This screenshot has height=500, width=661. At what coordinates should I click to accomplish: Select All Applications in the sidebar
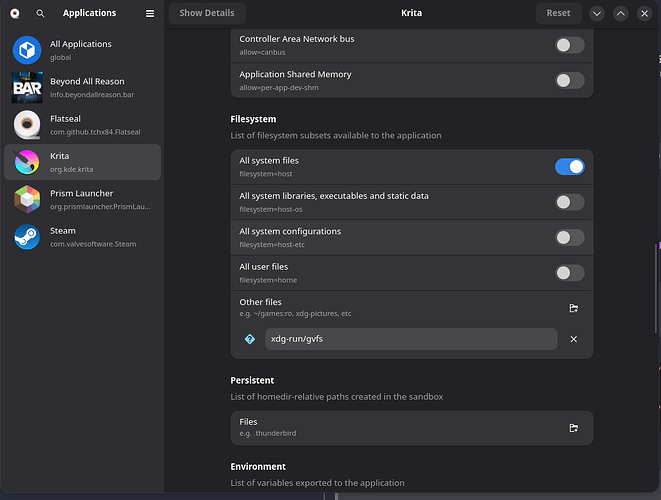(82, 50)
